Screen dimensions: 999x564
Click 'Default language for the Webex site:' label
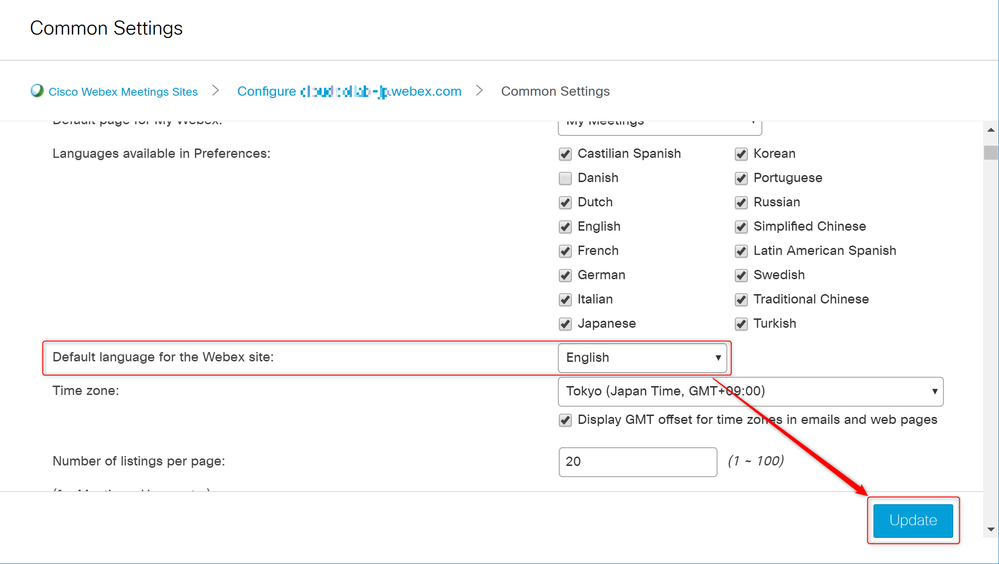click(163, 357)
